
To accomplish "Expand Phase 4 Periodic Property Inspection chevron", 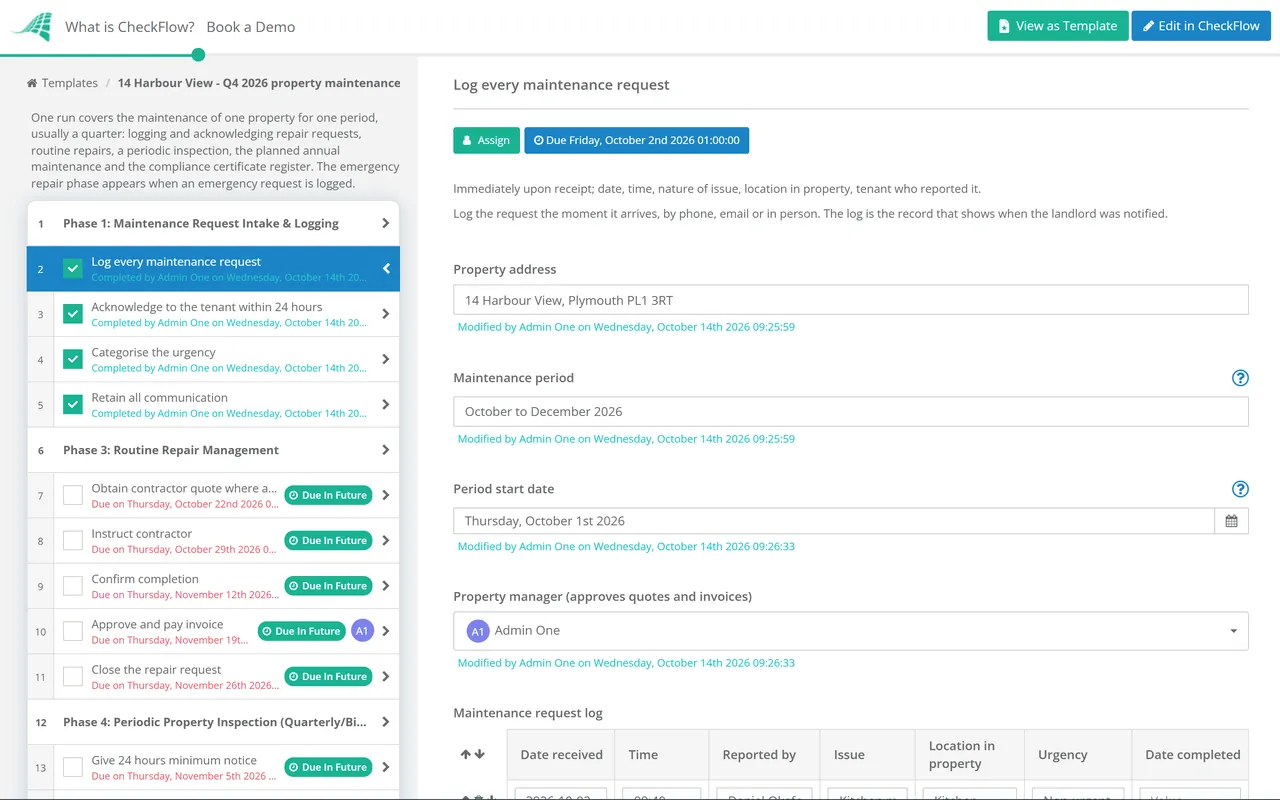I will 386,722.
